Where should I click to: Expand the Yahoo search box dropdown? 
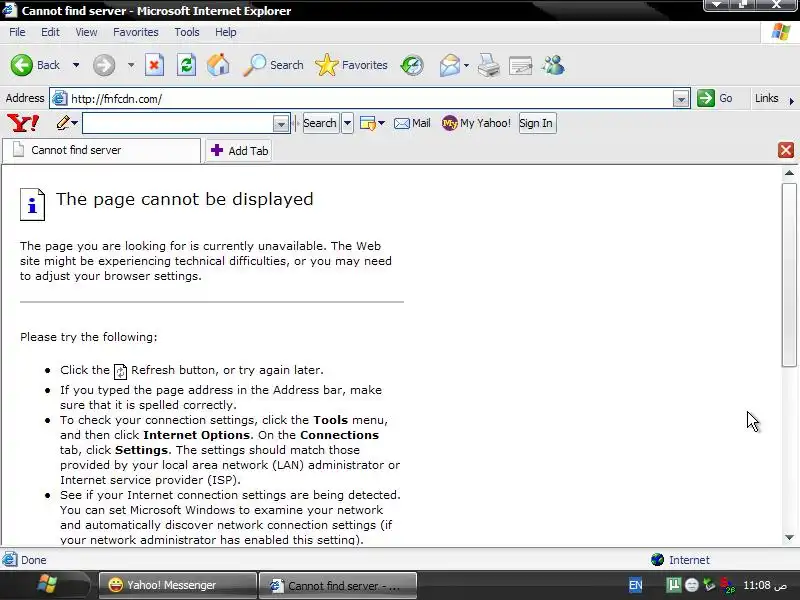(x=281, y=123)
